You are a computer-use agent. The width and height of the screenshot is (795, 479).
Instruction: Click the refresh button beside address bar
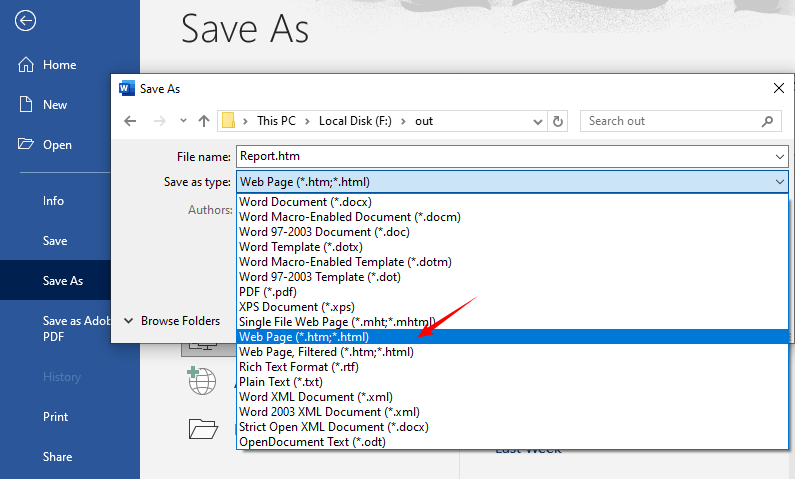click(x=558, y=121)
